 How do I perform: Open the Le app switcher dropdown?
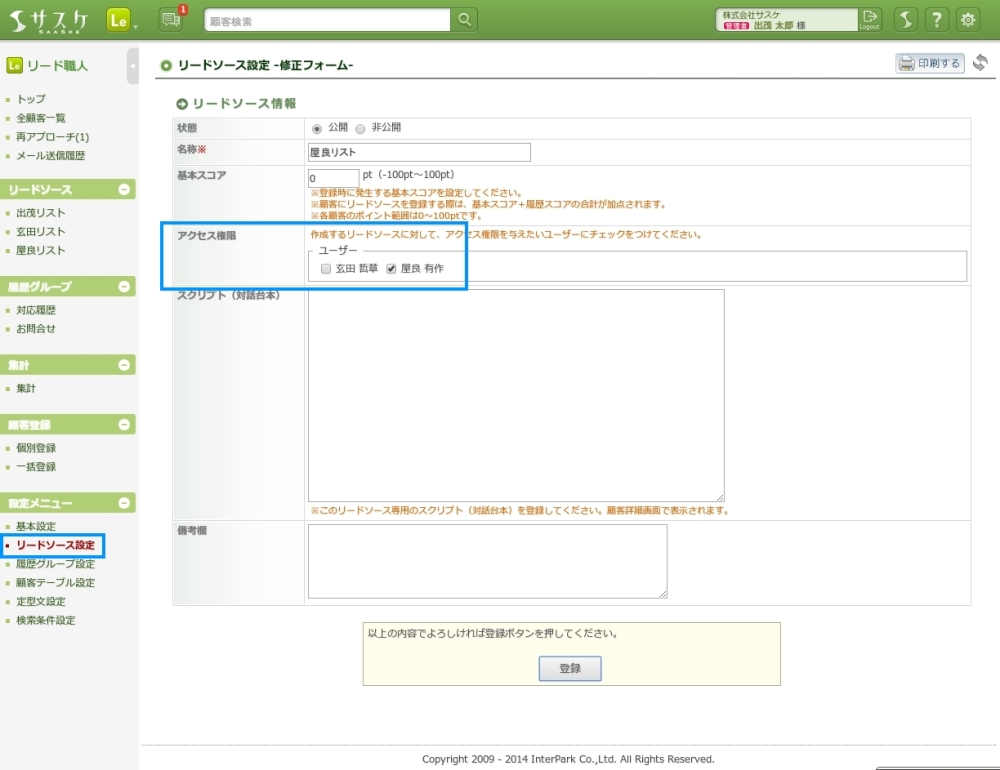point(122,20)
